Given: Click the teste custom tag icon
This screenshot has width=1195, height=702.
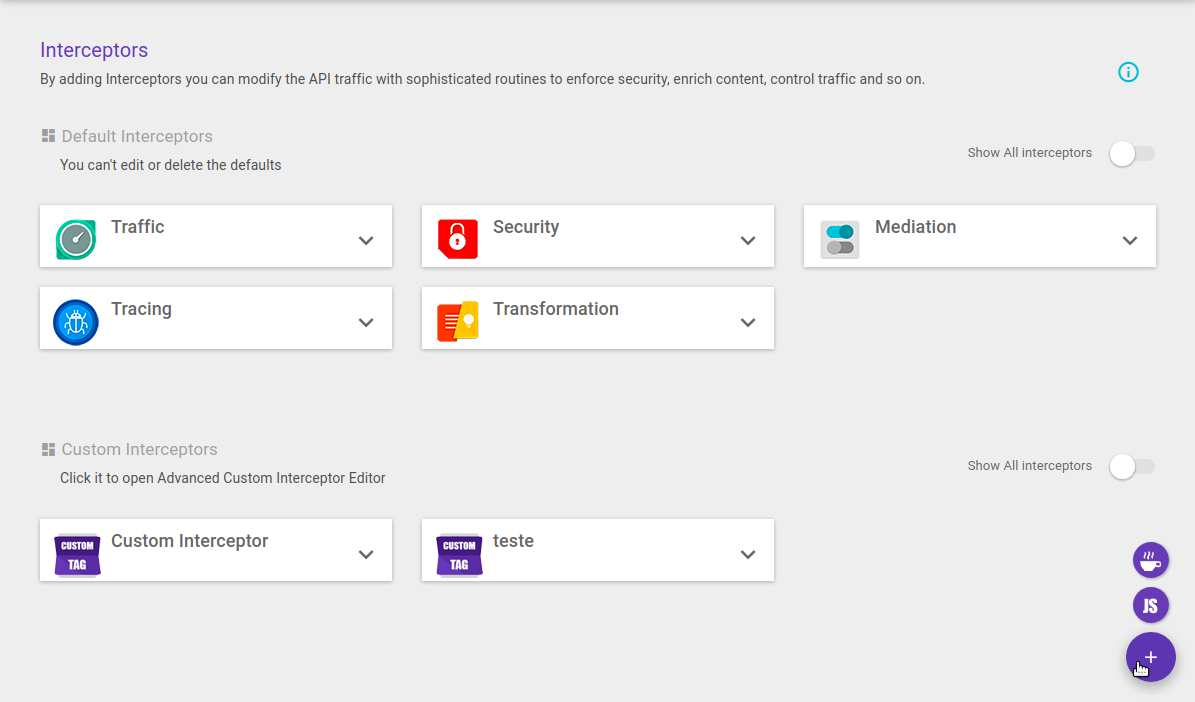Looking at the screenshot, I should coord(459,554).
